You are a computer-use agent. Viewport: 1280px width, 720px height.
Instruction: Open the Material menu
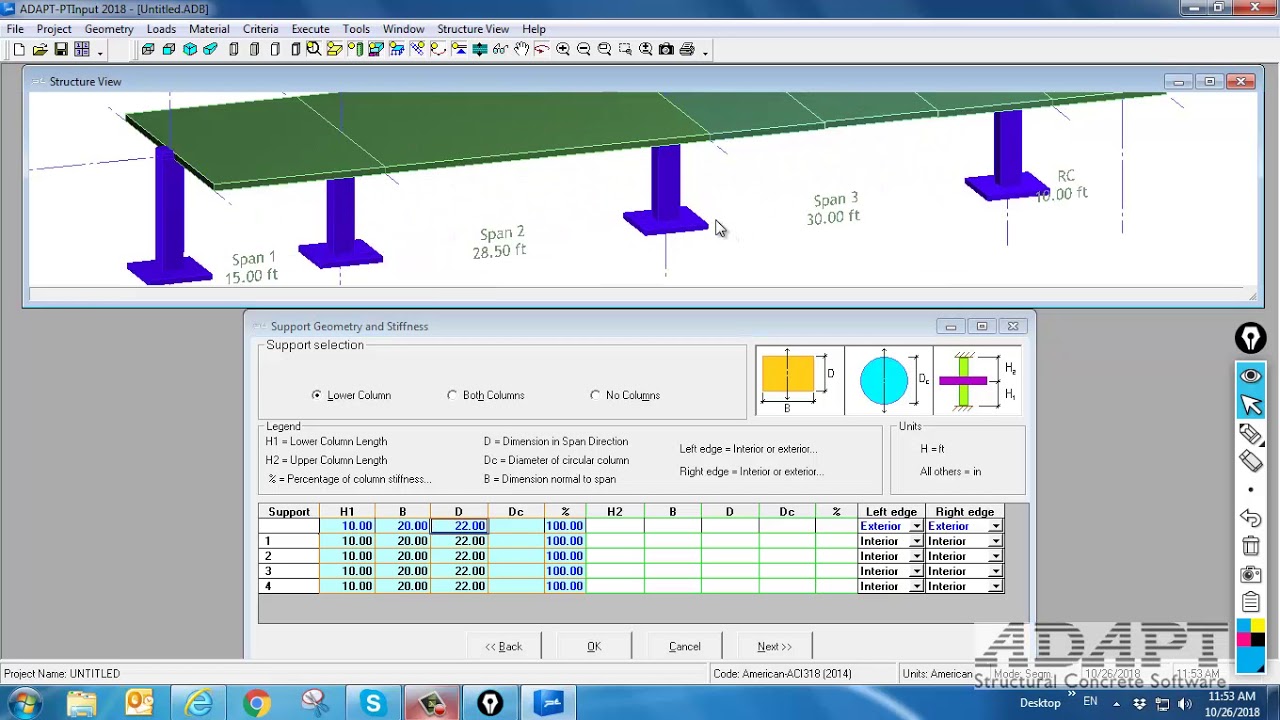209,29
